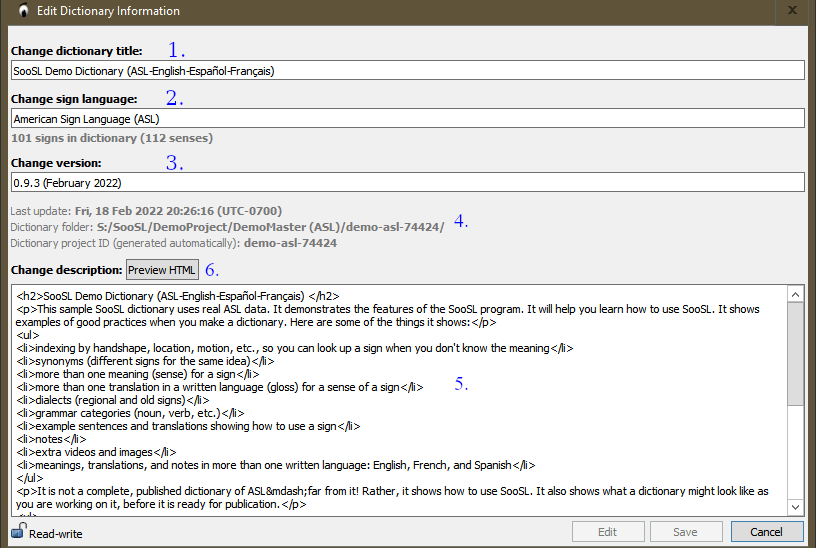Screen dimensions: 816x548
Task: Click the Save button
Action: (x=686, y=532)
